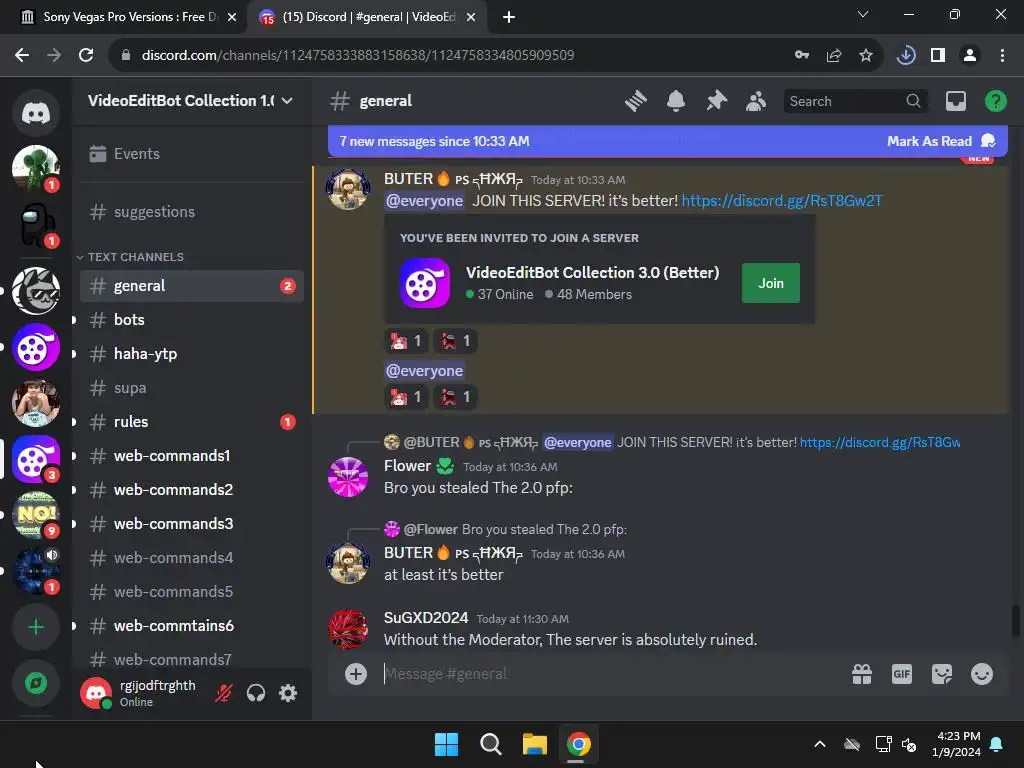Open the invite link in Flower's reply preview
The height and width of the screenshot is (768, 1024).
(880, 443)
